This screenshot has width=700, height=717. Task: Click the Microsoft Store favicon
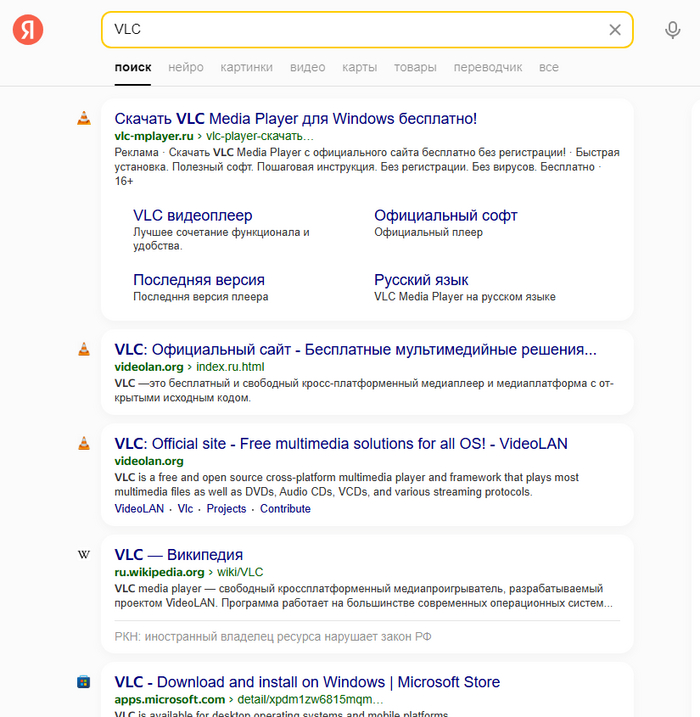(84, 682)
